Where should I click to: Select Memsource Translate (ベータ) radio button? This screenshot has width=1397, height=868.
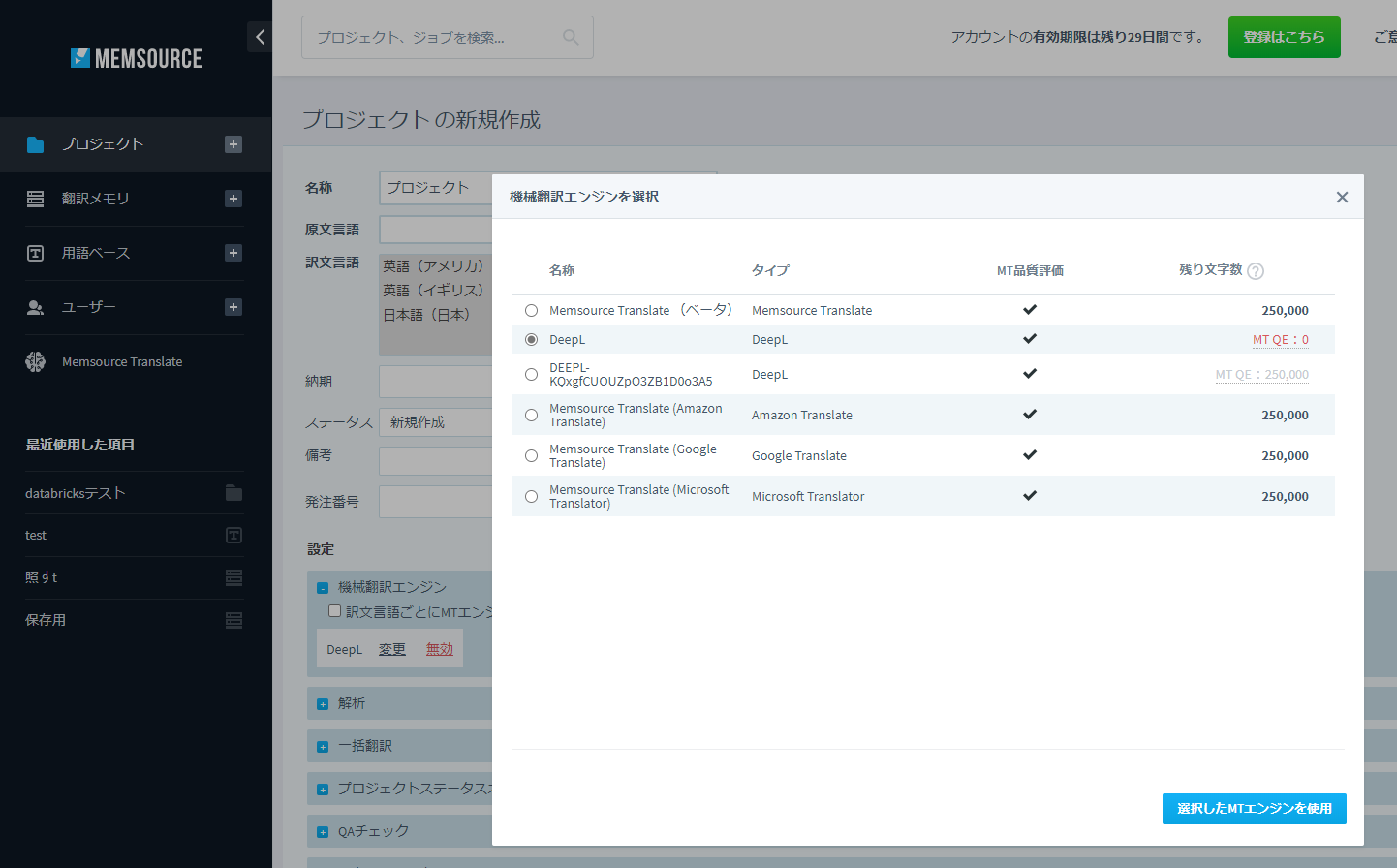tap(531, 310)
